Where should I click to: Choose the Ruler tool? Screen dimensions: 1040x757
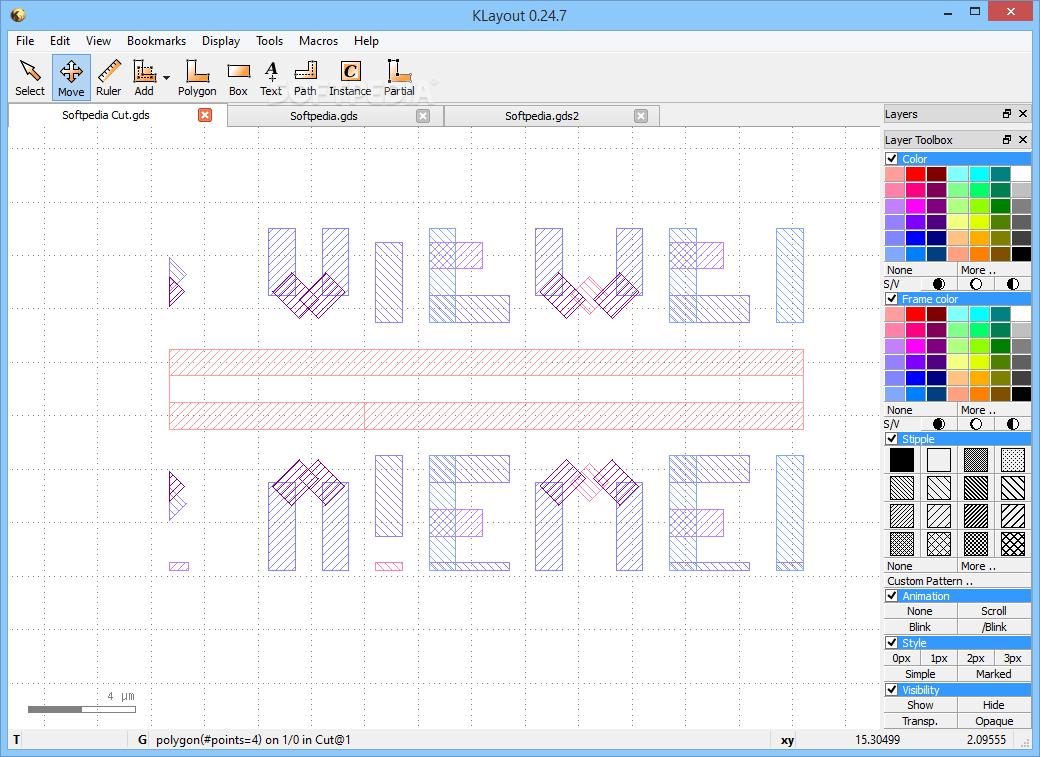[x=109, y=78]
